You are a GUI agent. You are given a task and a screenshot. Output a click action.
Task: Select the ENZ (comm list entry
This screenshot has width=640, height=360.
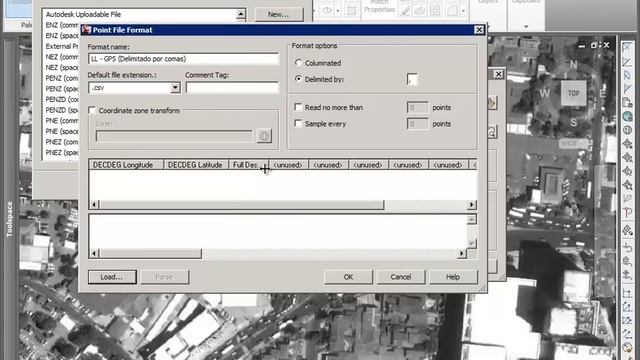point(62,25)
